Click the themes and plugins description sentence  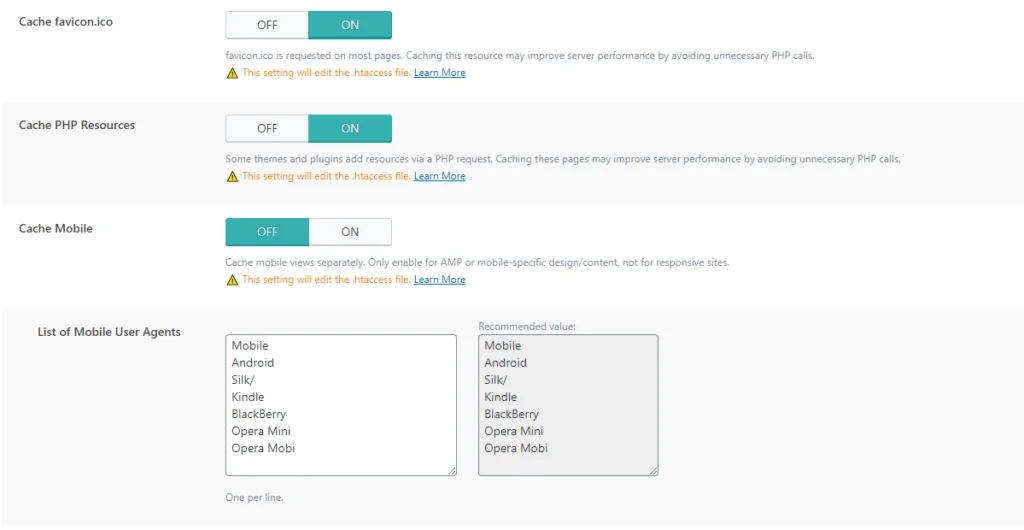pos(563,159)
